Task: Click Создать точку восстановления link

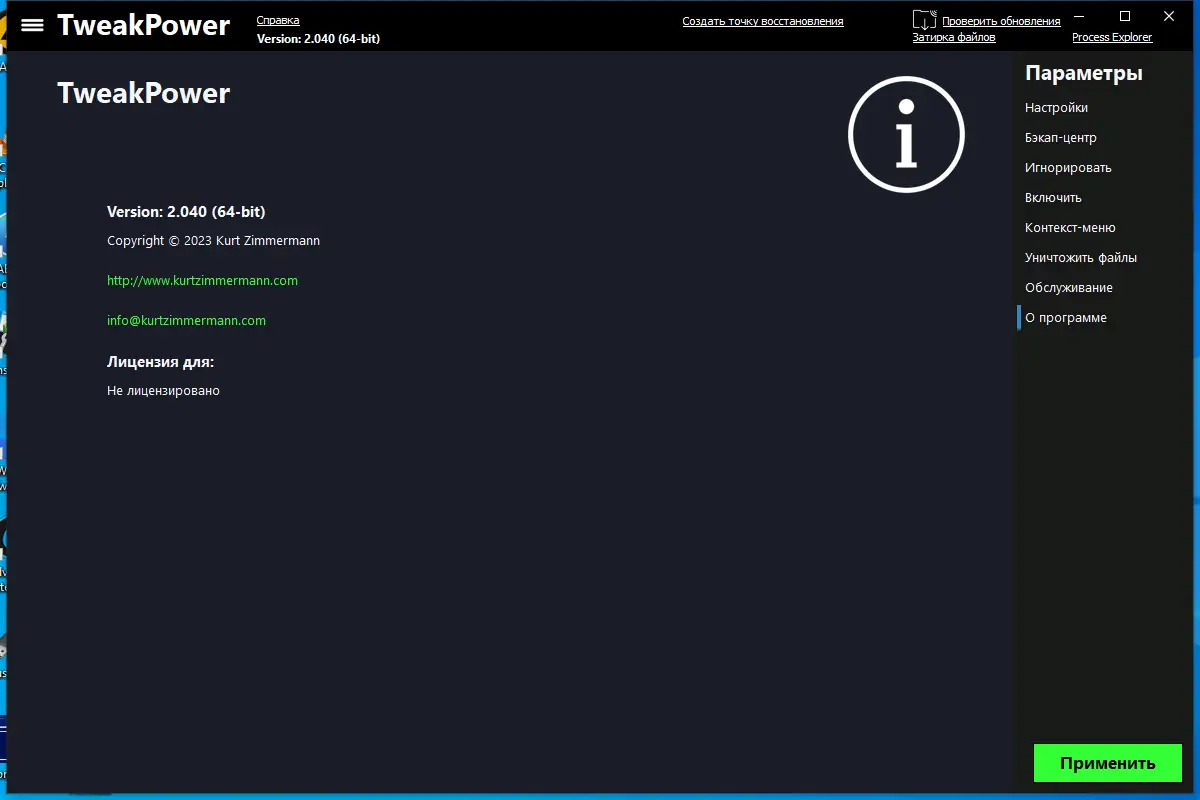Action: click(x=763, y=21)
